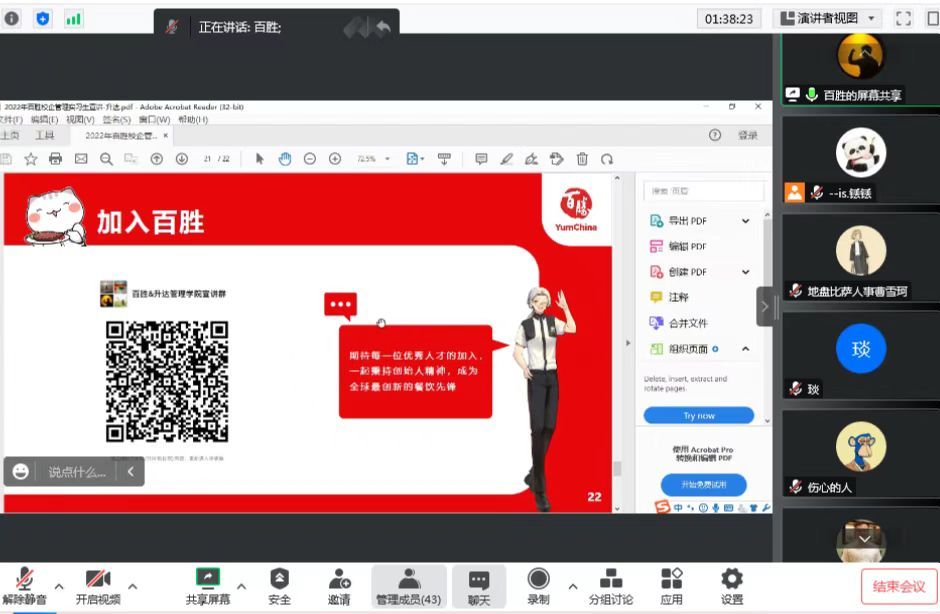Image resolution: width=940 pixels, height=614 pixels.
Task: Toggle 解除静音 microphone button
Action: click(x=24, y=580)
